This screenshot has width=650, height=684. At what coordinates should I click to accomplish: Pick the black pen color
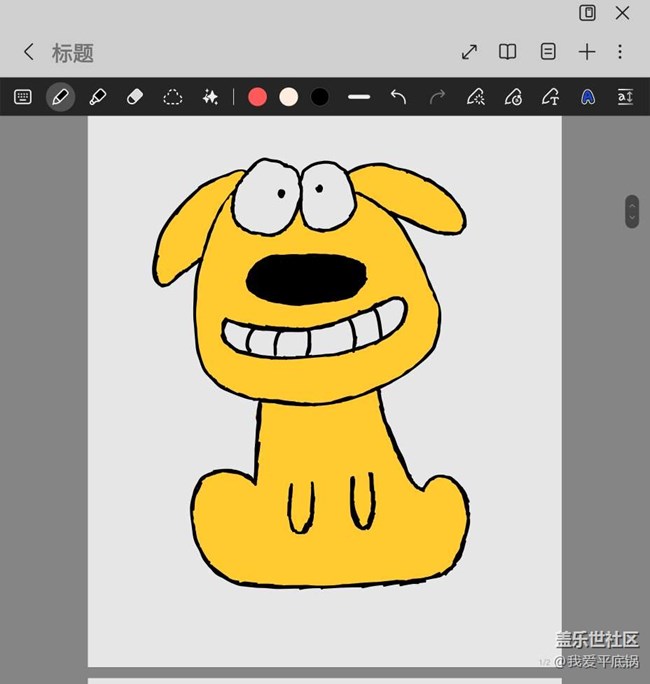[320, 97]
